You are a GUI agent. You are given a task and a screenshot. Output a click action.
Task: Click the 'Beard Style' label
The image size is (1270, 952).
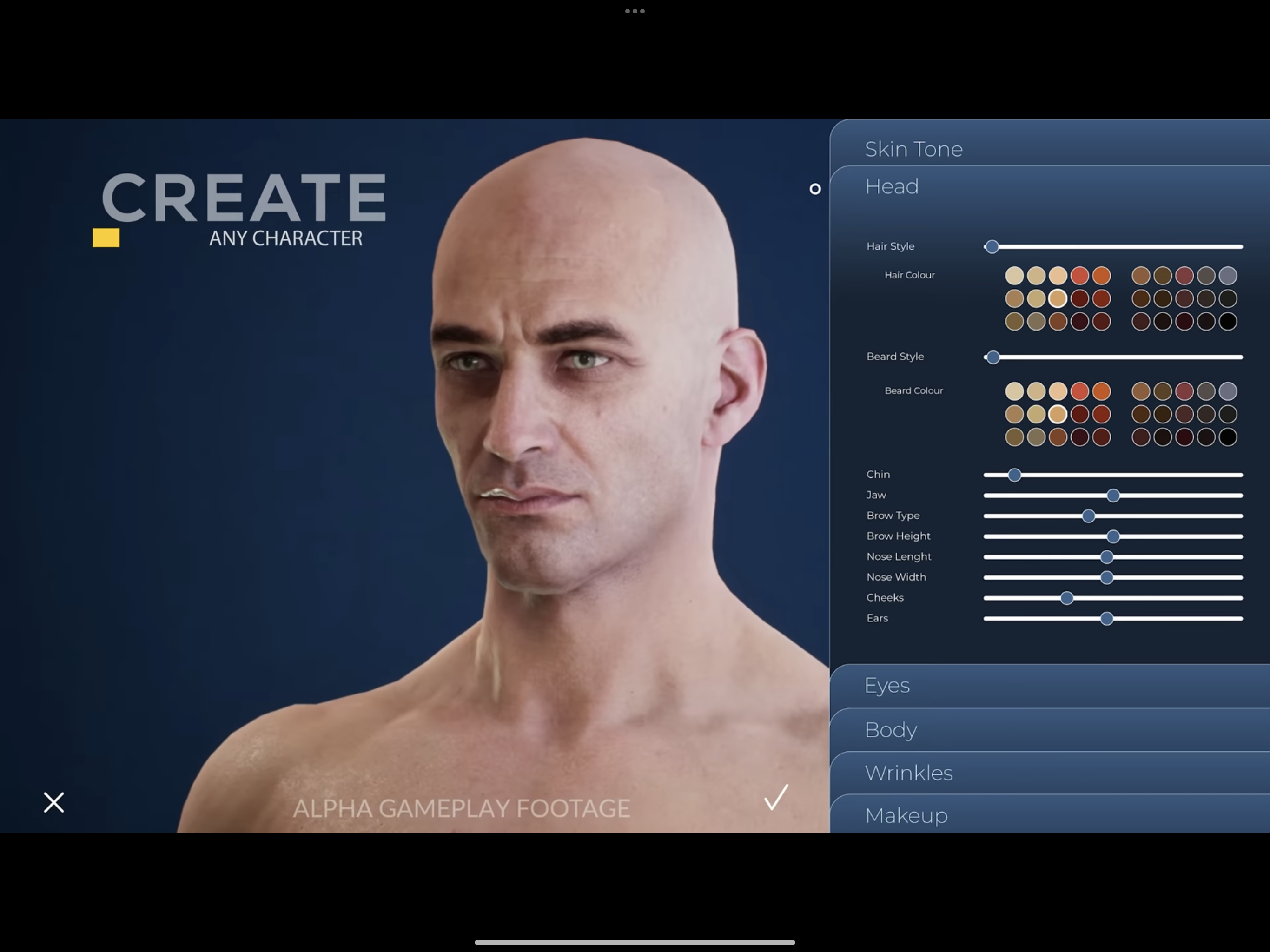895,357
